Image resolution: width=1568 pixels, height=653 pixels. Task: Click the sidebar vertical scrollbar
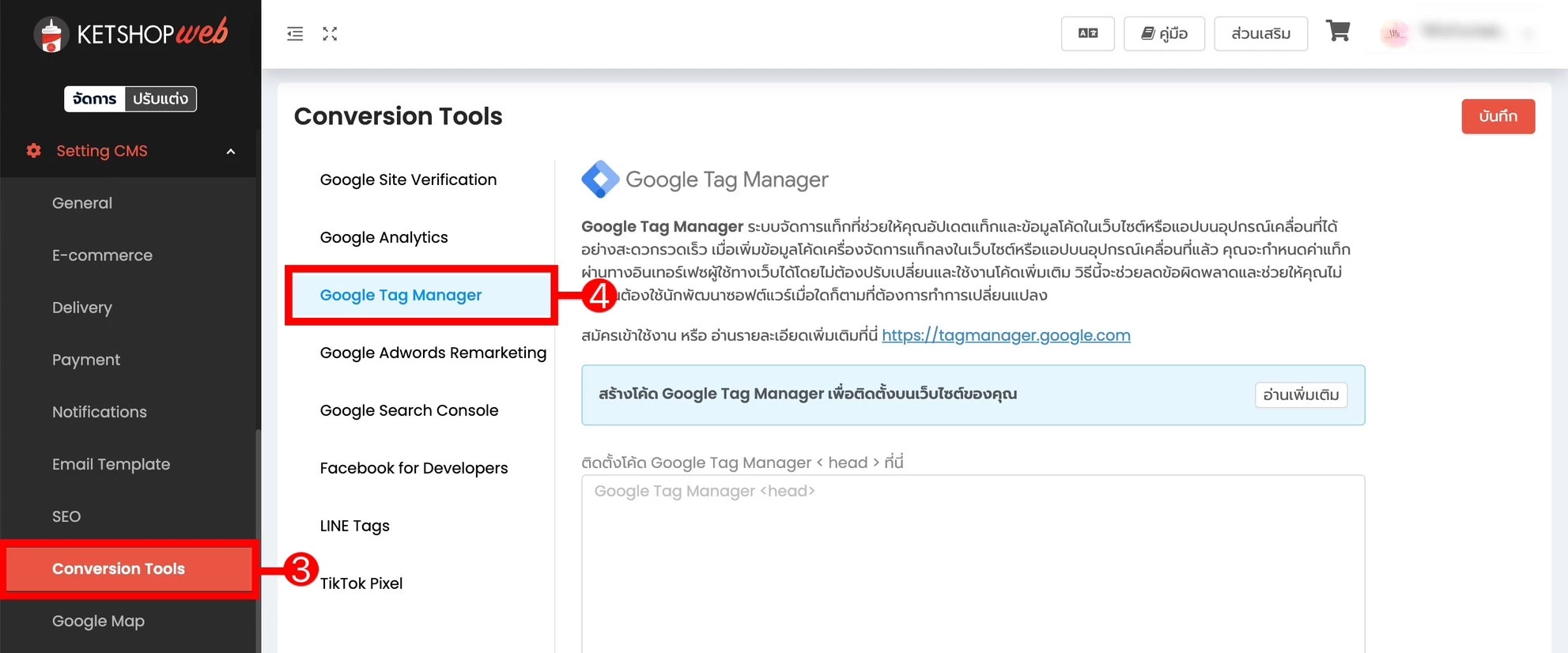click(x=258, y=541)
